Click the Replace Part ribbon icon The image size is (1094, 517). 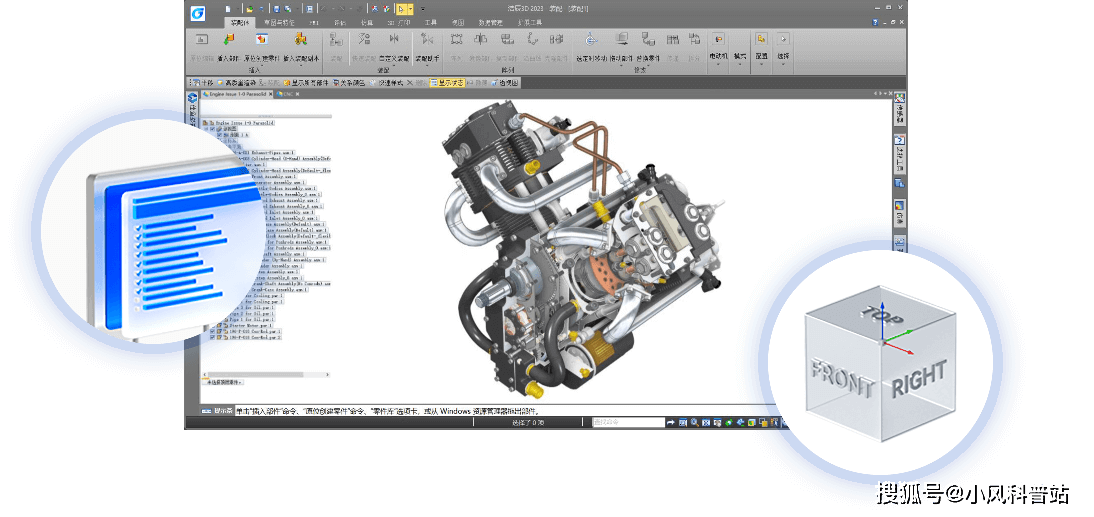click(x=650, y=41)
